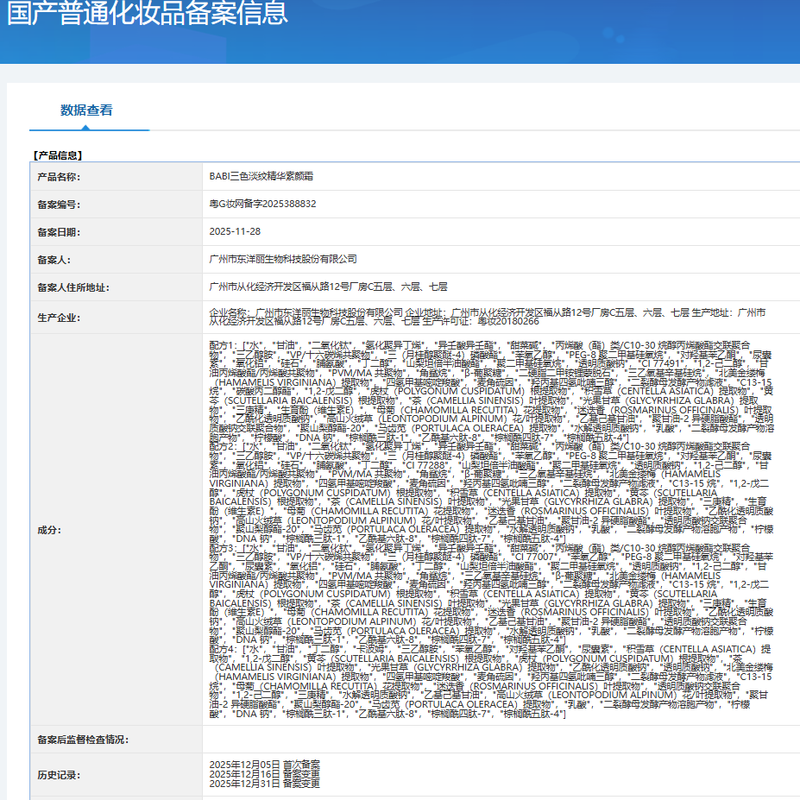
Task: Click the 备案后监督检查情况 row label
Action: (x=81, y=740)
